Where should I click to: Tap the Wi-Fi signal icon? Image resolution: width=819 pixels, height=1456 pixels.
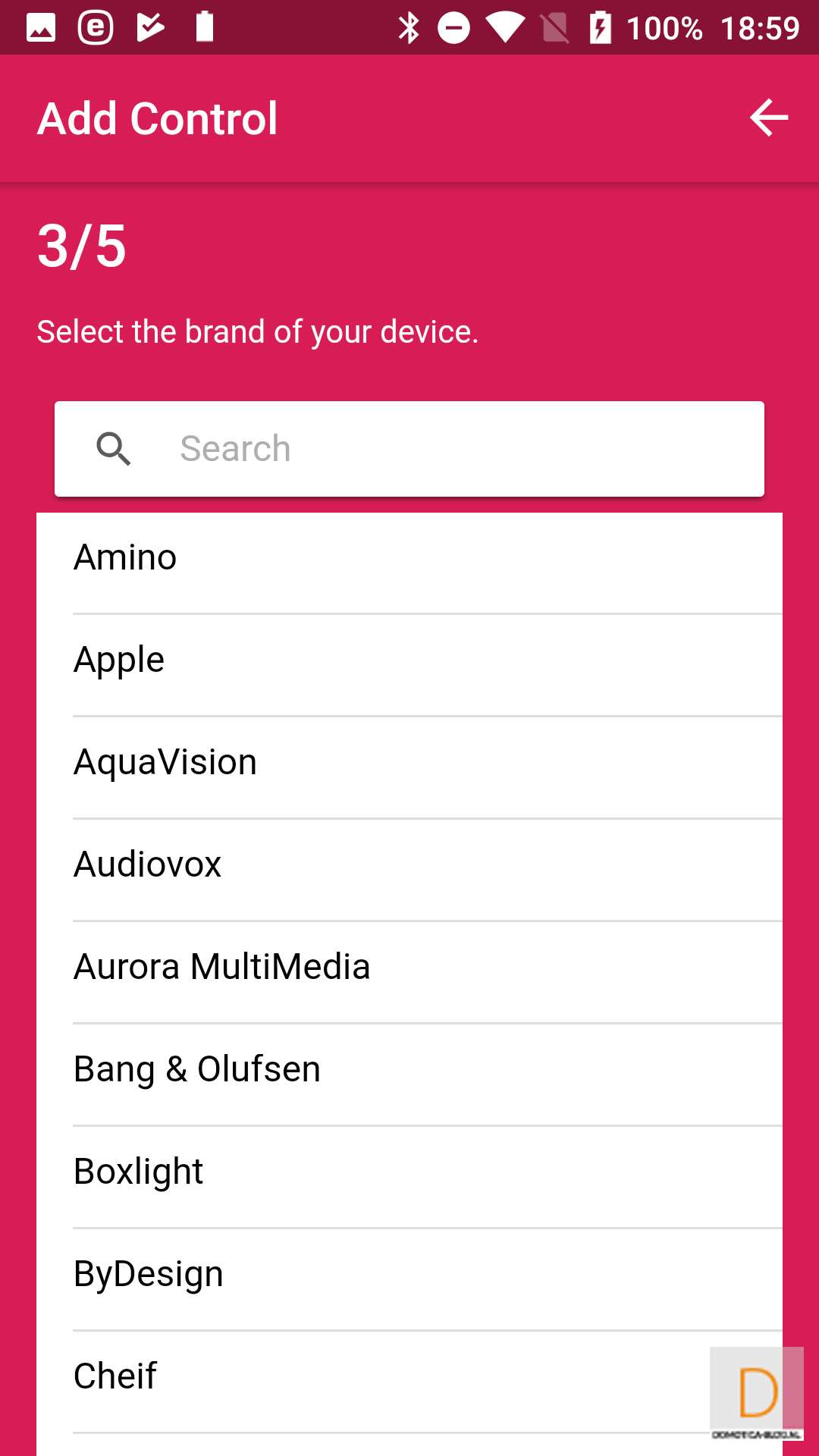pos(505,28)
